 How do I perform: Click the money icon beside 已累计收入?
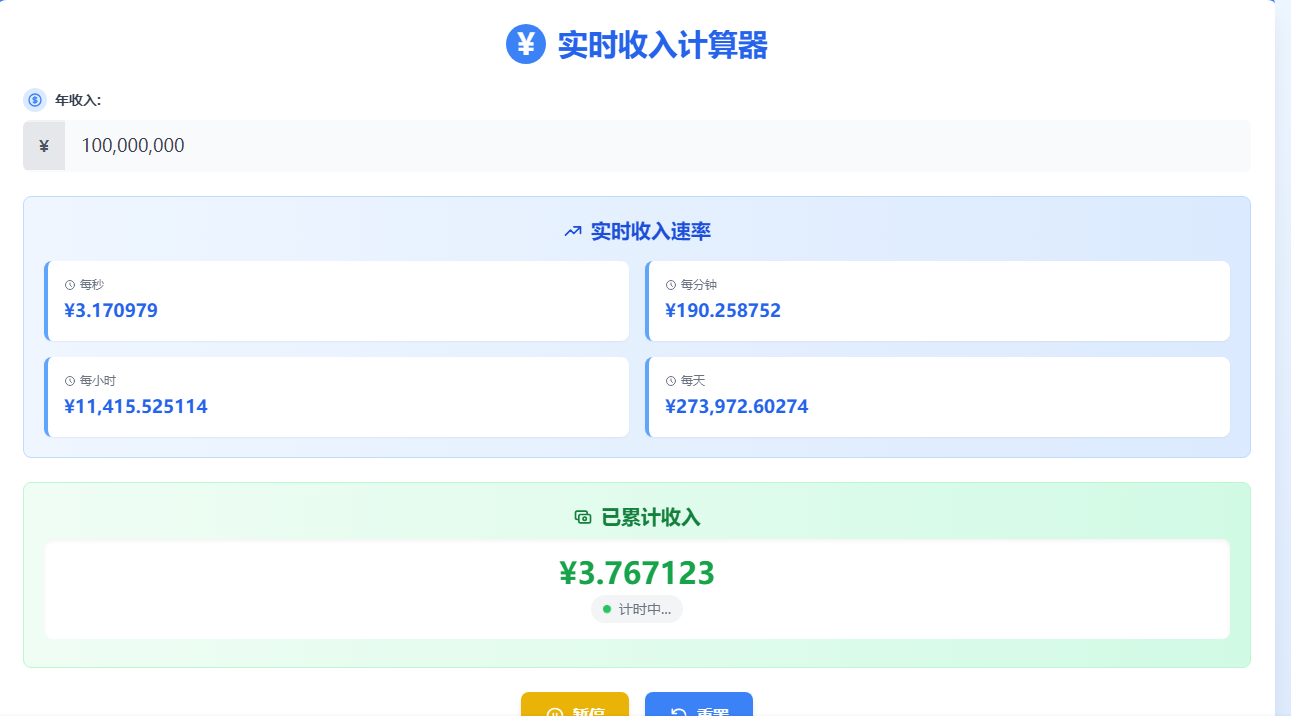[583, 517]
